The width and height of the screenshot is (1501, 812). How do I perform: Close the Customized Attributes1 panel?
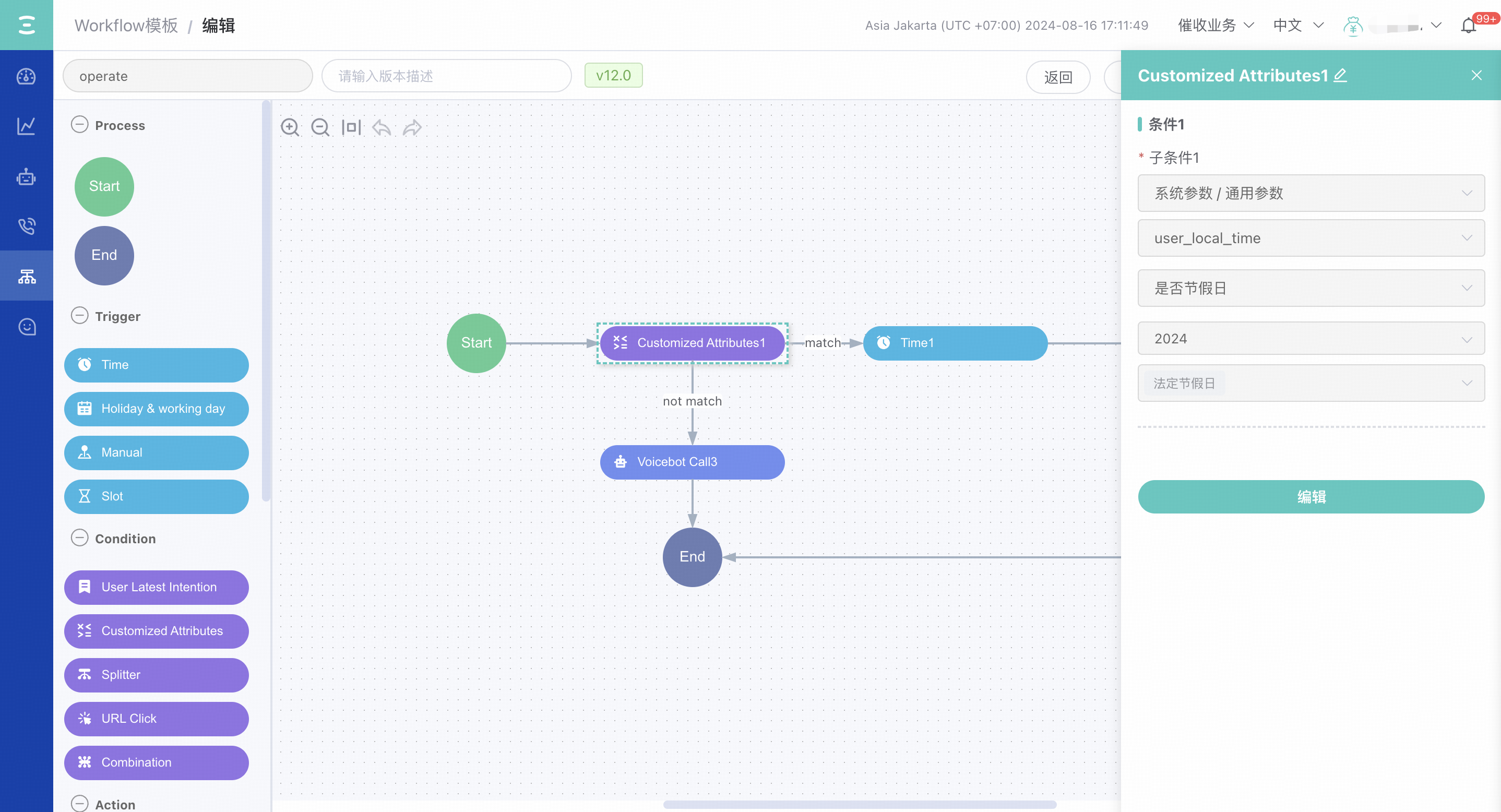pyautogui.click(x=1476, y=75)
